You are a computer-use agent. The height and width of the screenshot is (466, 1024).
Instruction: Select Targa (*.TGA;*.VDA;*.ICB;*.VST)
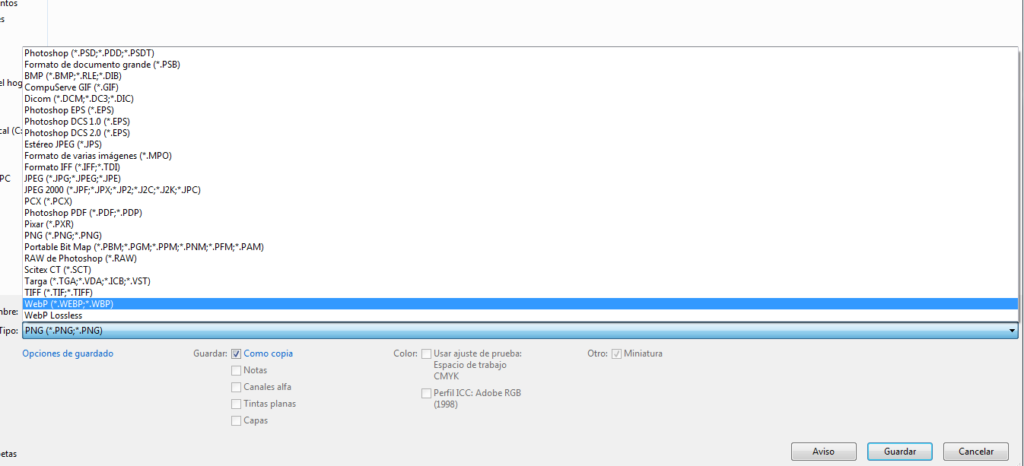pyautogui.click(x=520, y=281)
